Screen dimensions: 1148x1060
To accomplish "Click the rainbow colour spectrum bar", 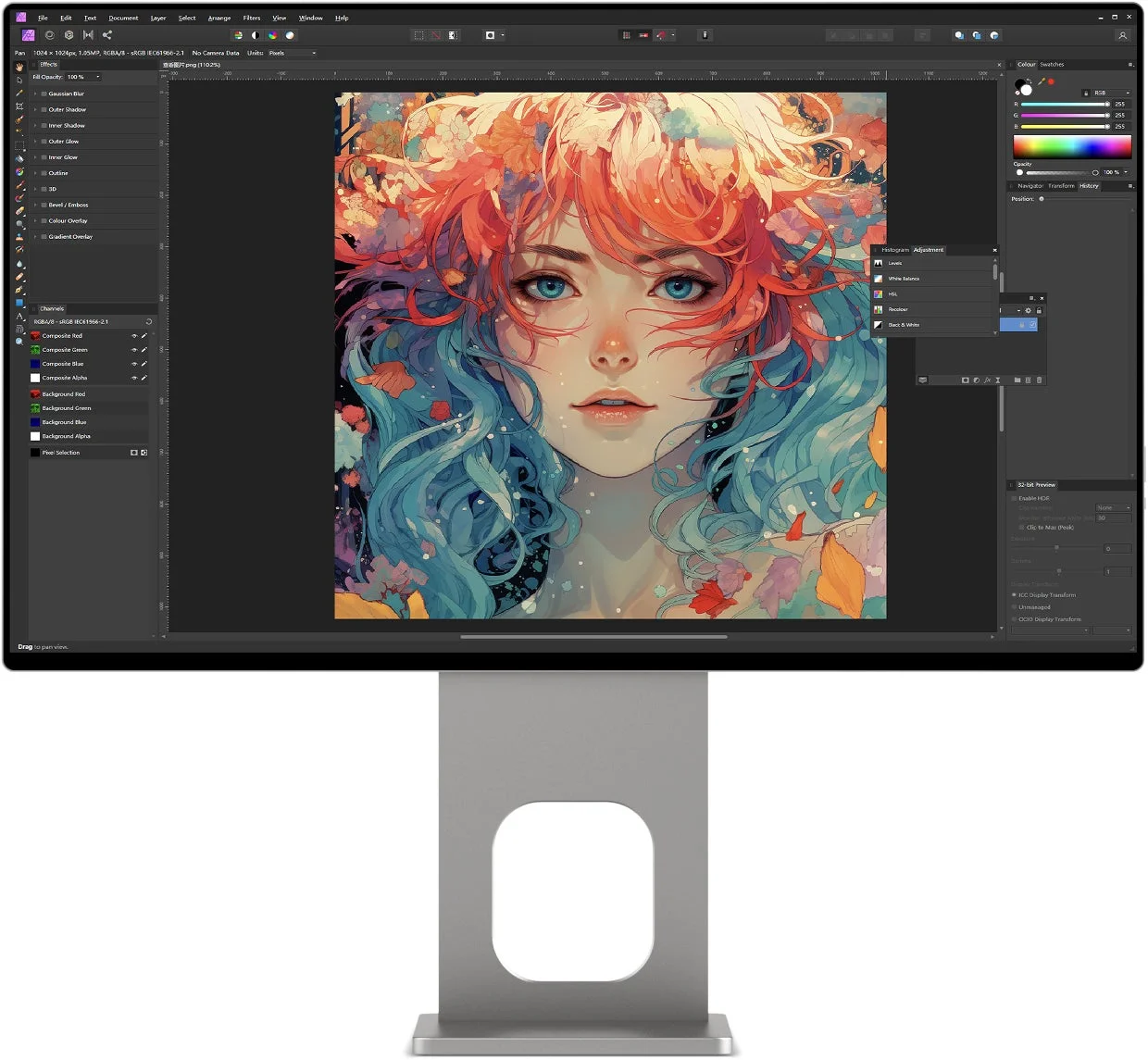I will tap(1072, 146).
